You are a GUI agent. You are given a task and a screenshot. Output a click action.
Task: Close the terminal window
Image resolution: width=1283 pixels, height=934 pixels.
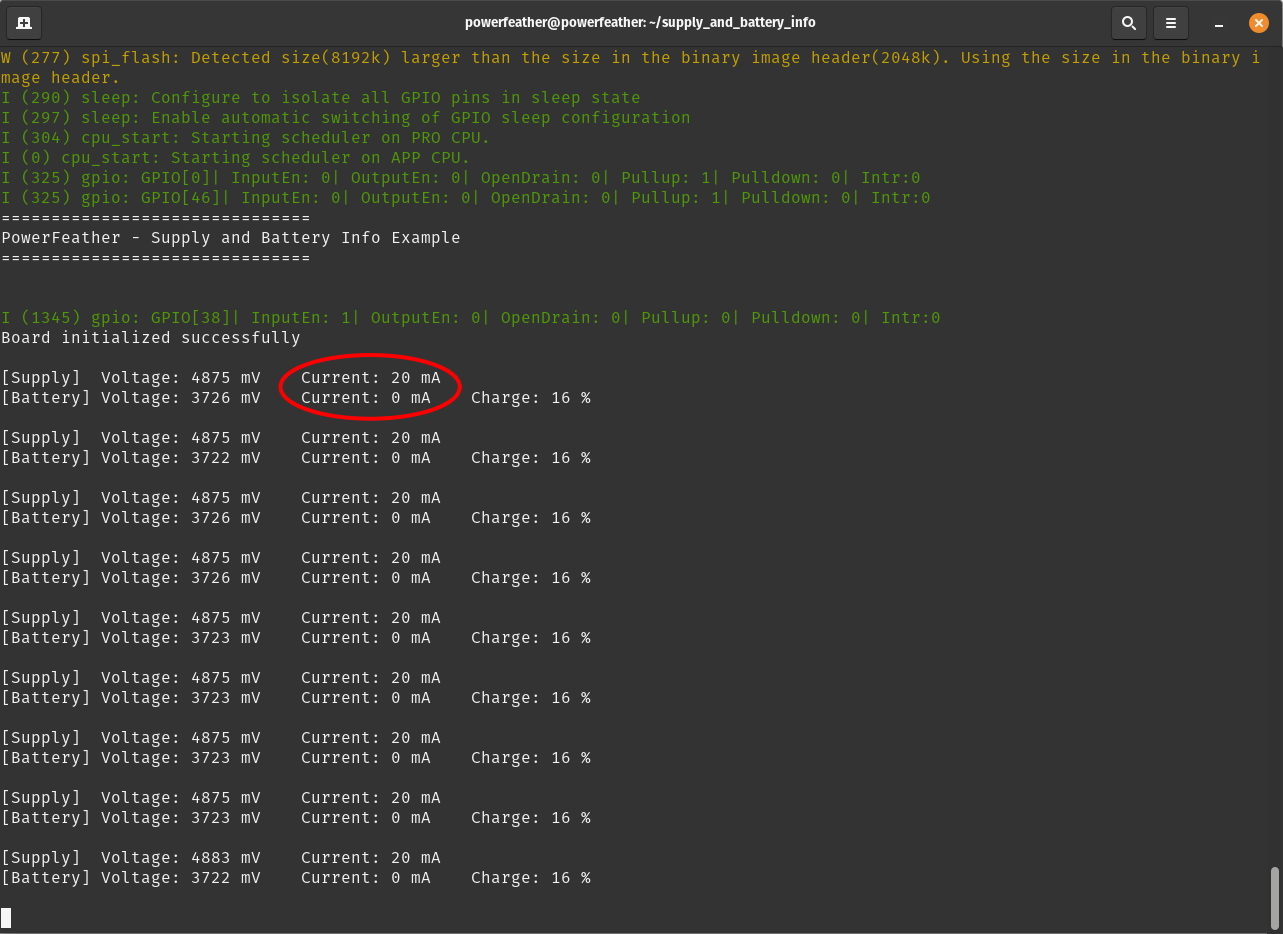click(1259, 22)
